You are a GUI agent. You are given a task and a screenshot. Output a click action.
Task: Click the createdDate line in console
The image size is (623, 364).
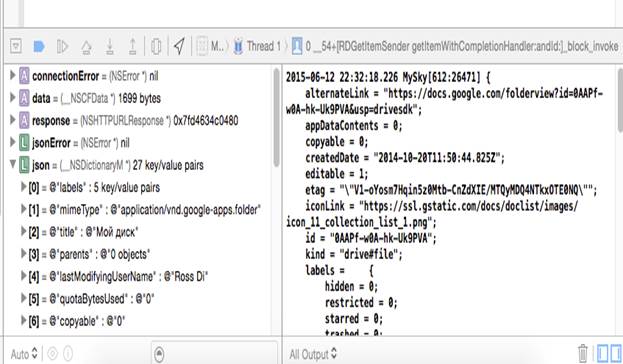click(x=405, y=158)
